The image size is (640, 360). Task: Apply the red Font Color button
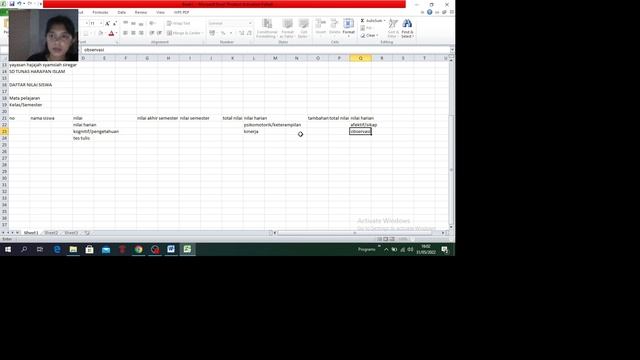click(111, 33)
